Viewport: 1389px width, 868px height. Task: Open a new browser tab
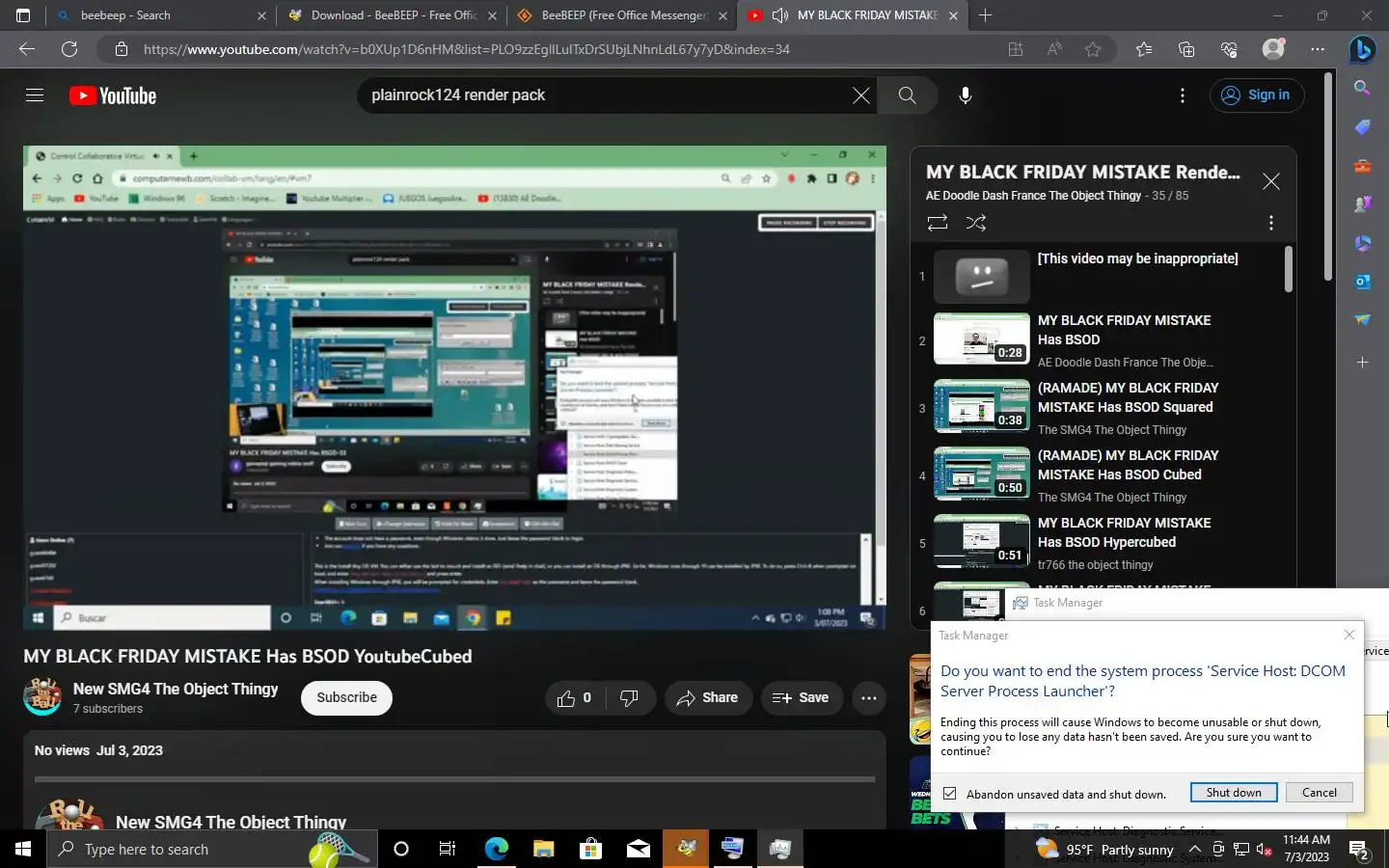(985, 15)
